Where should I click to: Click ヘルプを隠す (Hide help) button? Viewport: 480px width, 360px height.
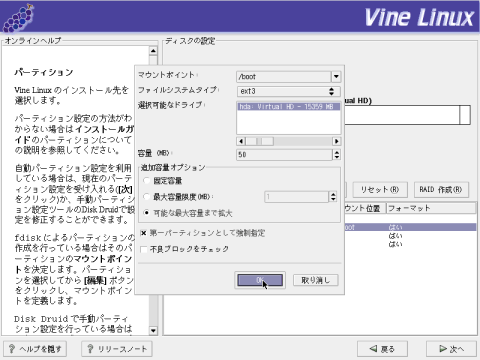tap(35, 349)
